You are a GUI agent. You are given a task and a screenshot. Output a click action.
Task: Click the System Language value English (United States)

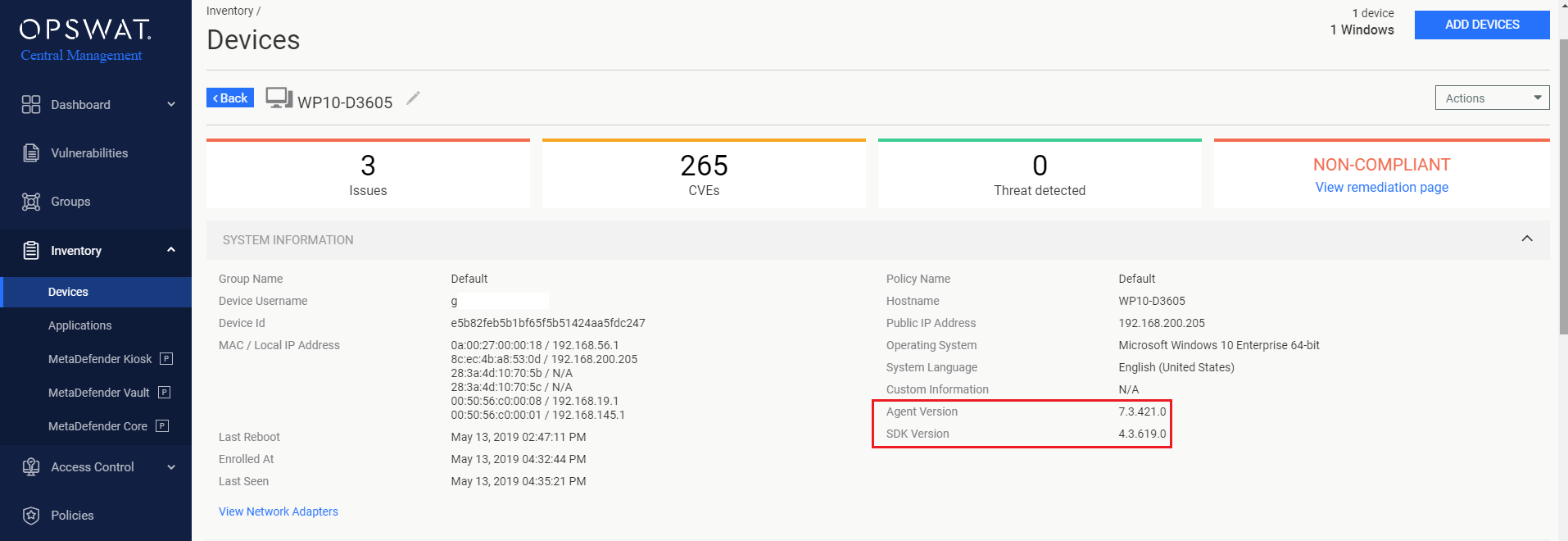[1176, 367]
